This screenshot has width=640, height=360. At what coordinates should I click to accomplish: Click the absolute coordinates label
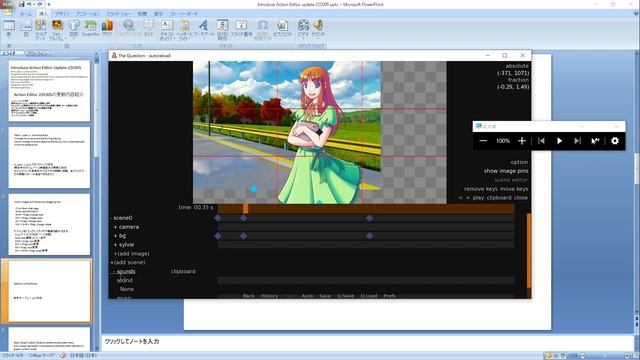pyautogui.click(x=517, y=66)
